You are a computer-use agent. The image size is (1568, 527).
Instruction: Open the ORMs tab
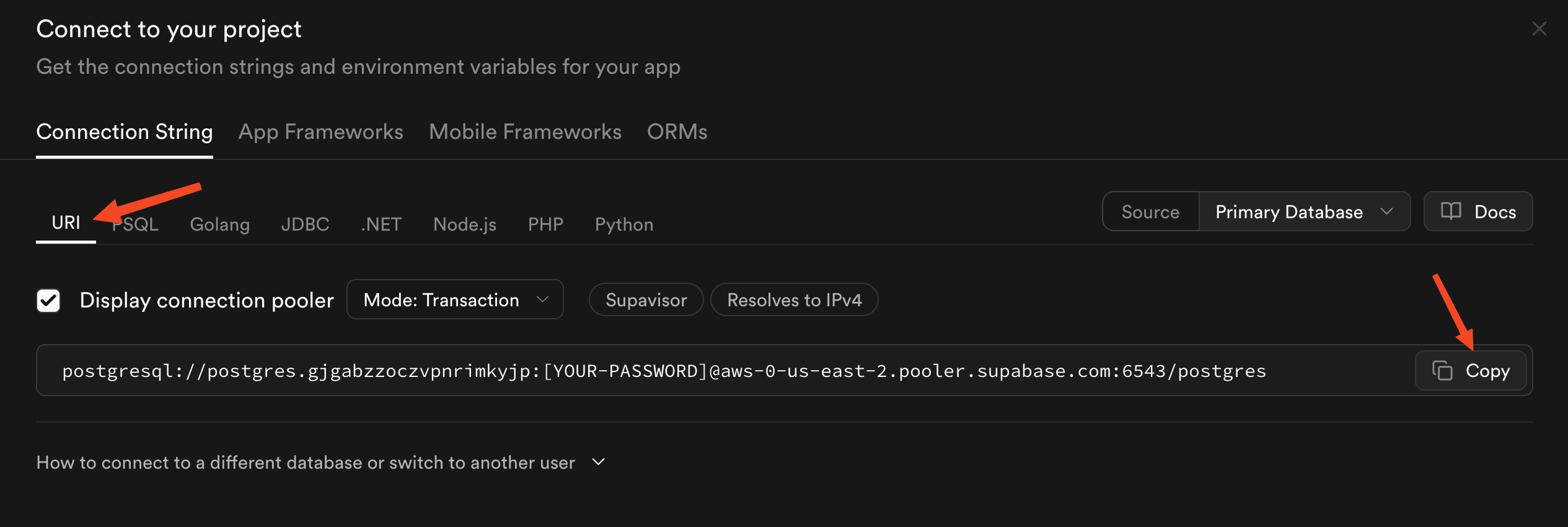677,132
